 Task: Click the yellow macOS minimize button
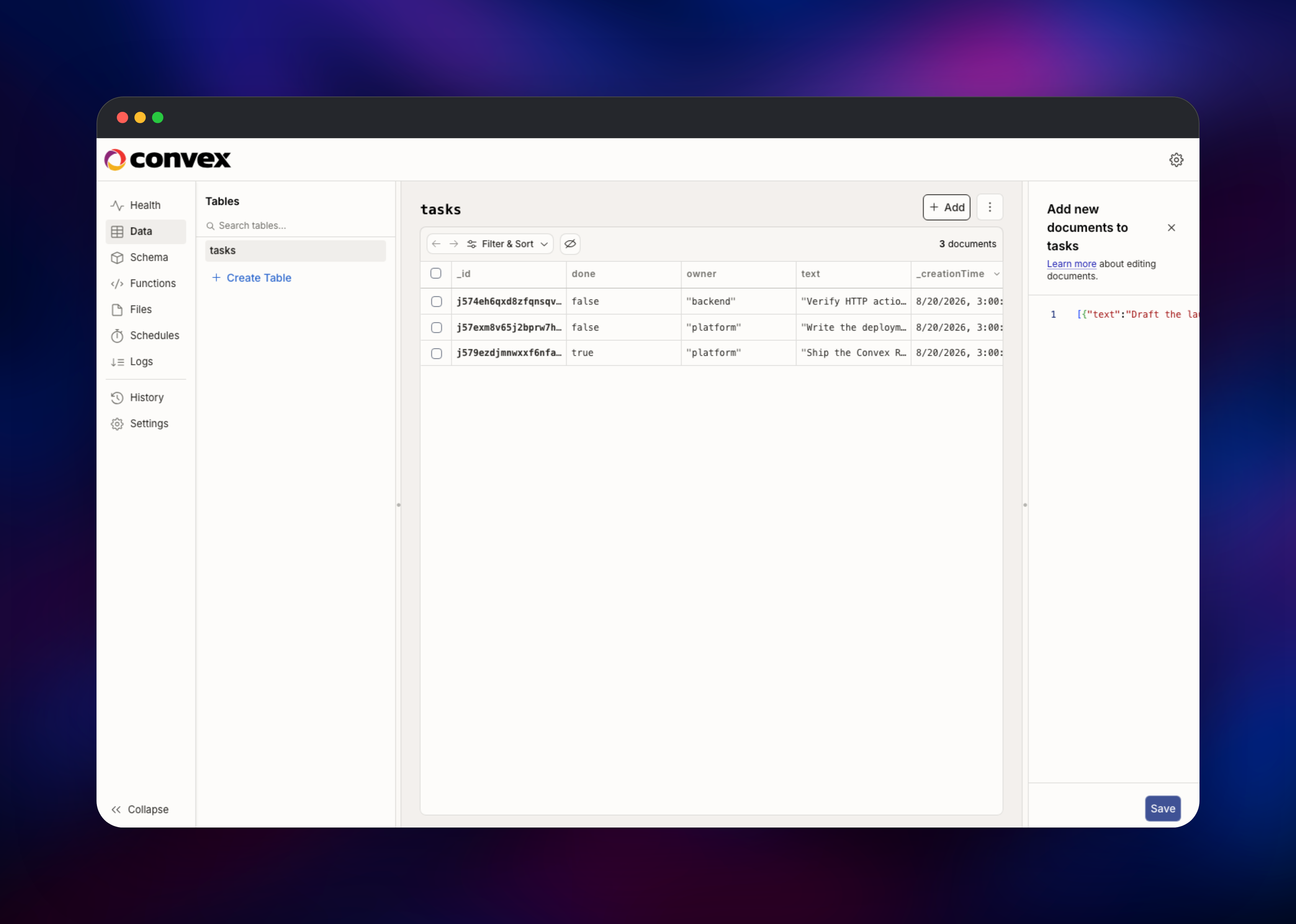pyautogui.click(x=140, y=118)
